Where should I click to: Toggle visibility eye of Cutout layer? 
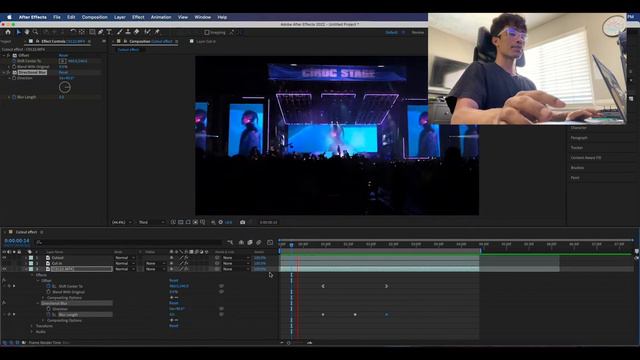point(4,258)
